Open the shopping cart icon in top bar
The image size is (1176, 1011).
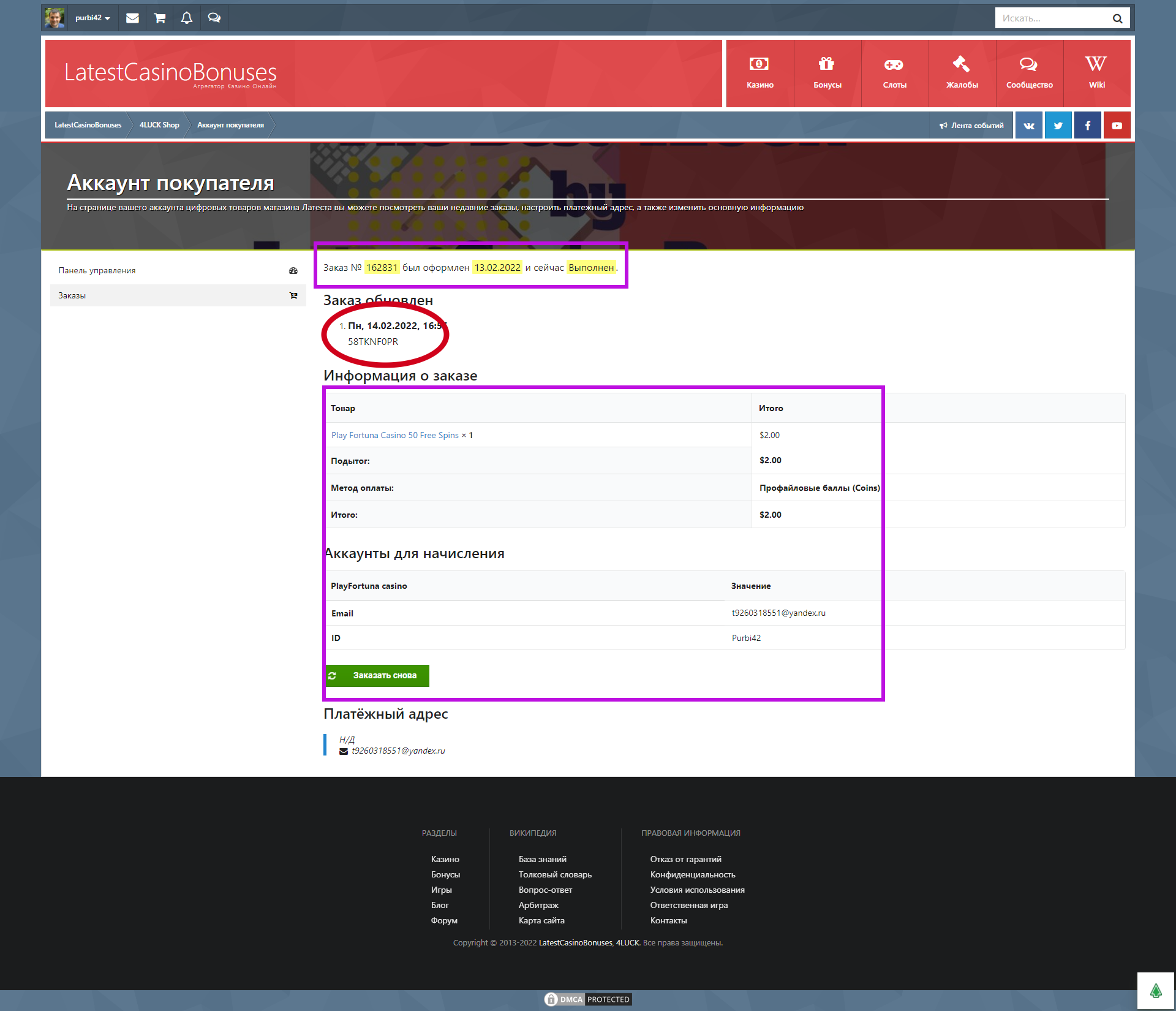160,18
